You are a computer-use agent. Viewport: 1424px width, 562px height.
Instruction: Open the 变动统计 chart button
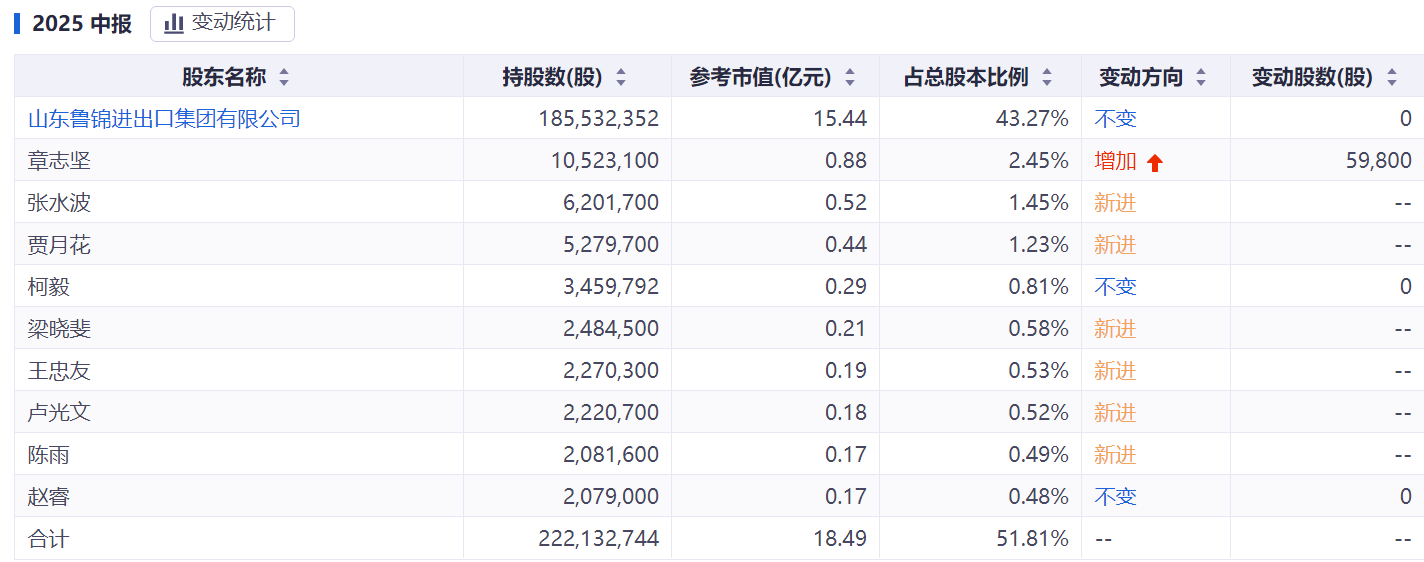(x=222, y=23)
